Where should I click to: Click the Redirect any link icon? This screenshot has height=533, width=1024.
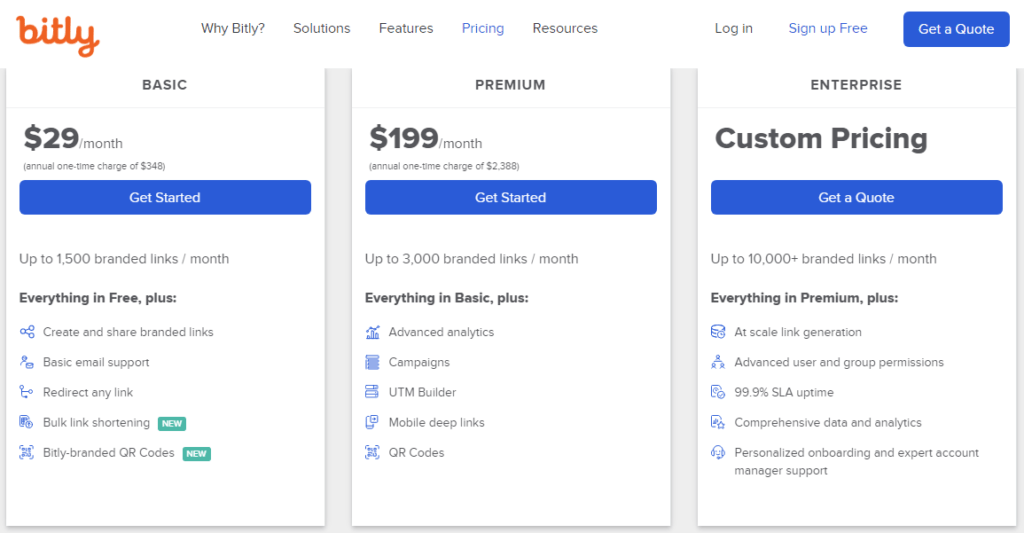click(x=27, y=392)
